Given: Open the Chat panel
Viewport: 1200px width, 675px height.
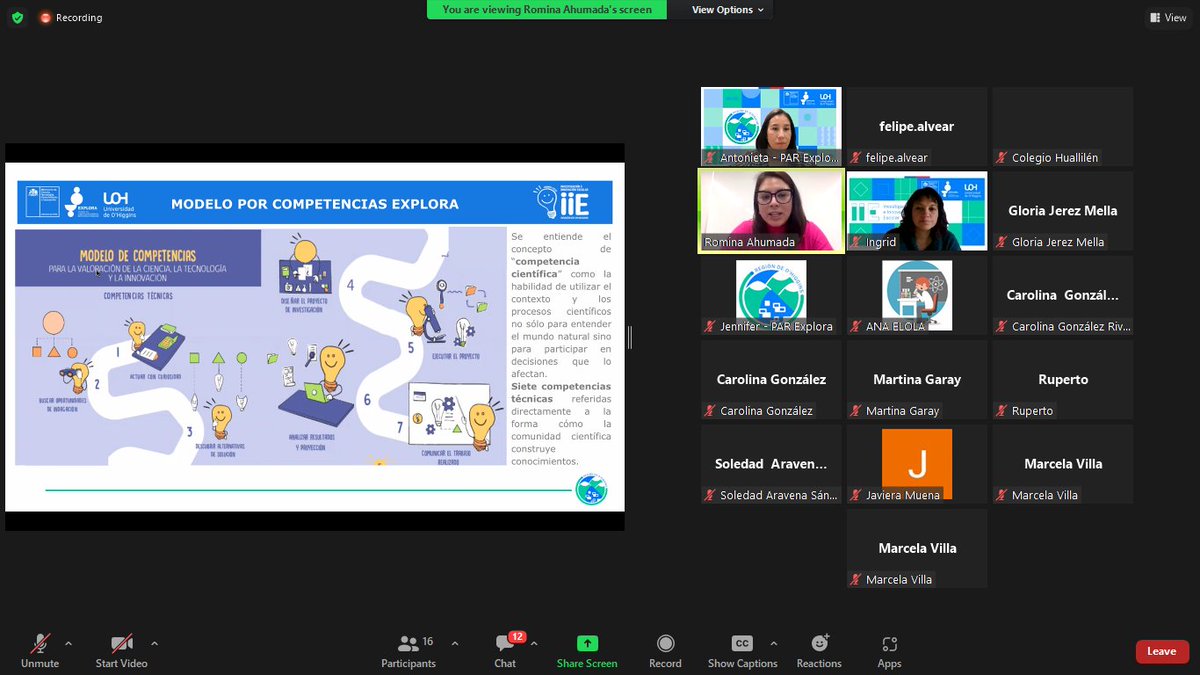Looking at the screenshot, I should 506,651.
